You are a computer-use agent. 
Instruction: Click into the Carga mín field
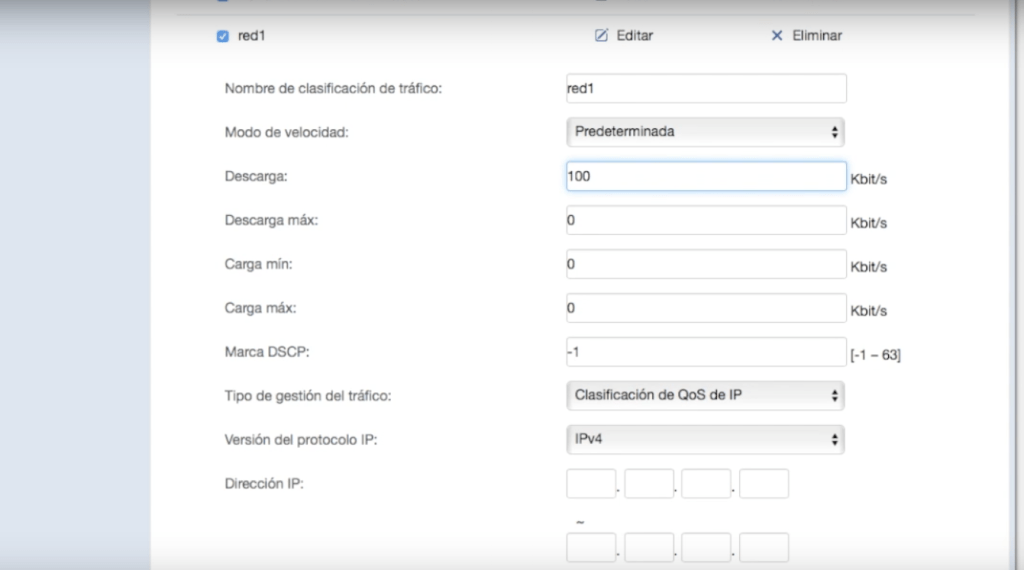pos(706,264)
